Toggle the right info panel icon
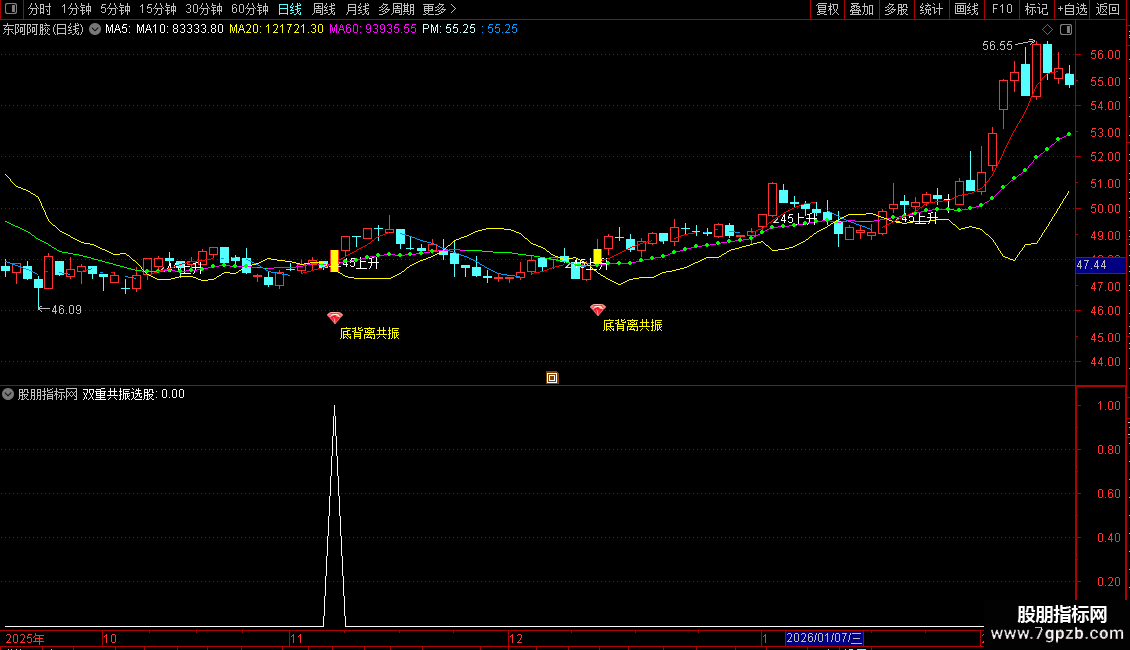 [x=1066, y=30]
